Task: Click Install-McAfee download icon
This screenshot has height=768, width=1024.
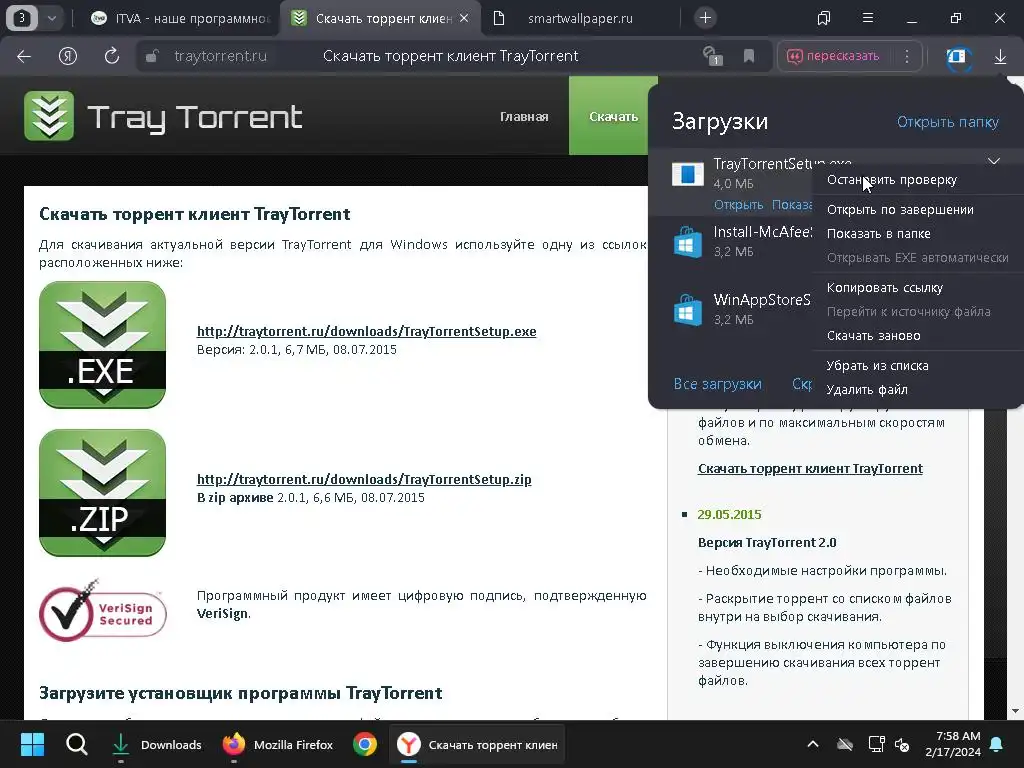Action: (688, 242)
